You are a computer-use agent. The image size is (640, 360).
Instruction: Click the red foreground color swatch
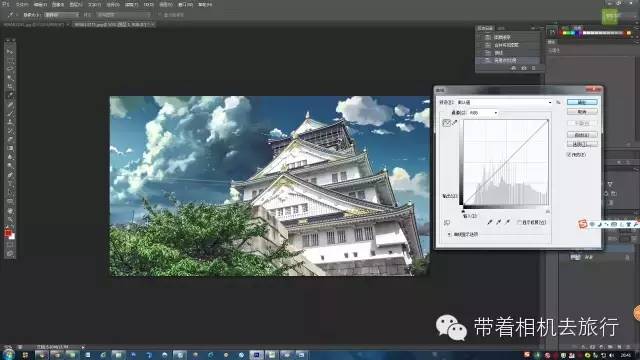pyautogui.click(x=8, y=232)
